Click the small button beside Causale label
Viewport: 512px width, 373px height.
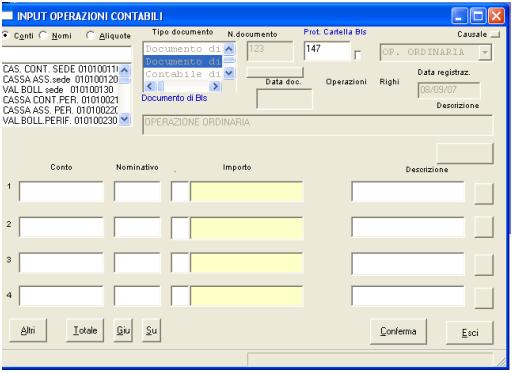496,34
